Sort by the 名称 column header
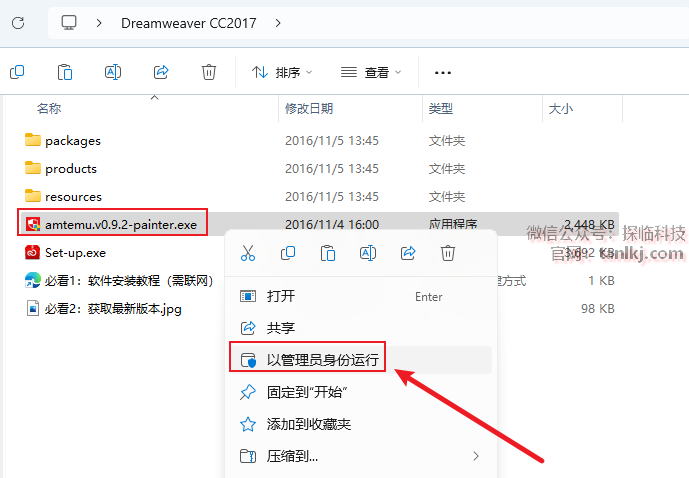 pos(49,108)
